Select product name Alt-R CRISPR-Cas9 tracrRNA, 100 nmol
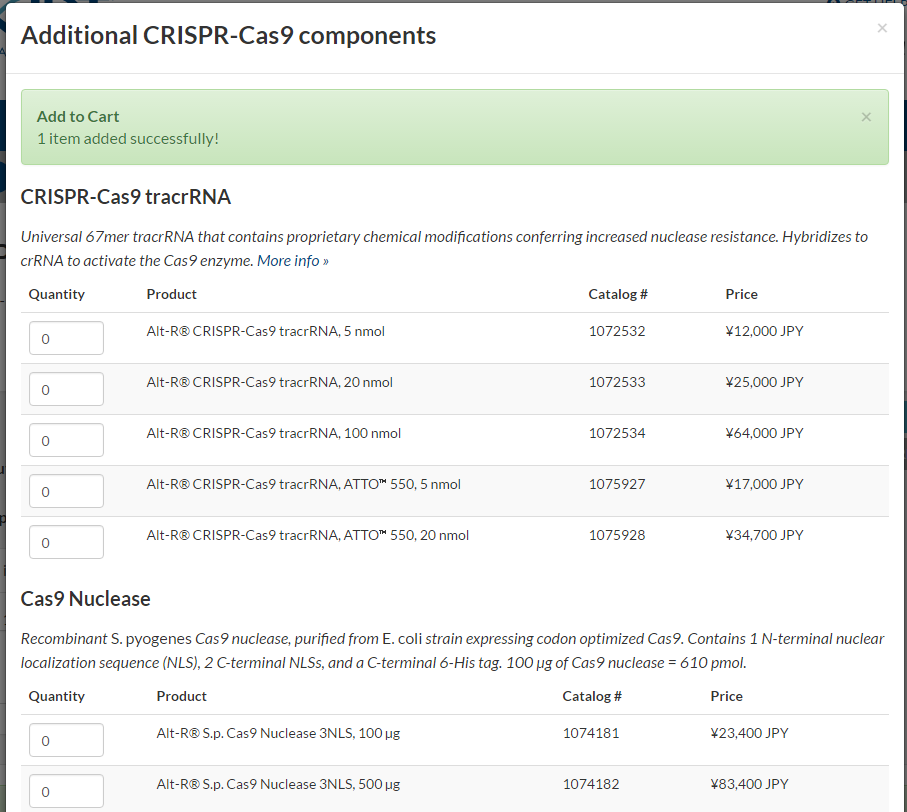This screenshot has width=907, height=812. (x=274, y=433)
